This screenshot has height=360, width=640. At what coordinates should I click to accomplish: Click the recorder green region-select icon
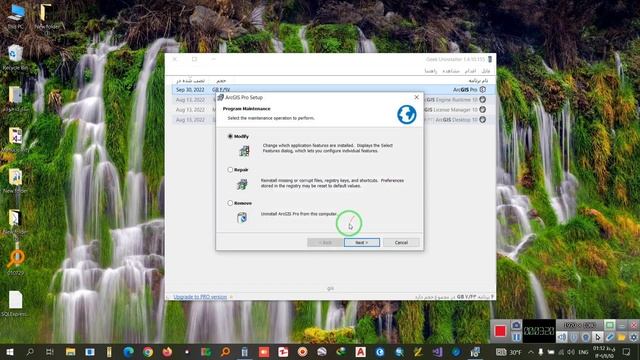coord(609,325)
